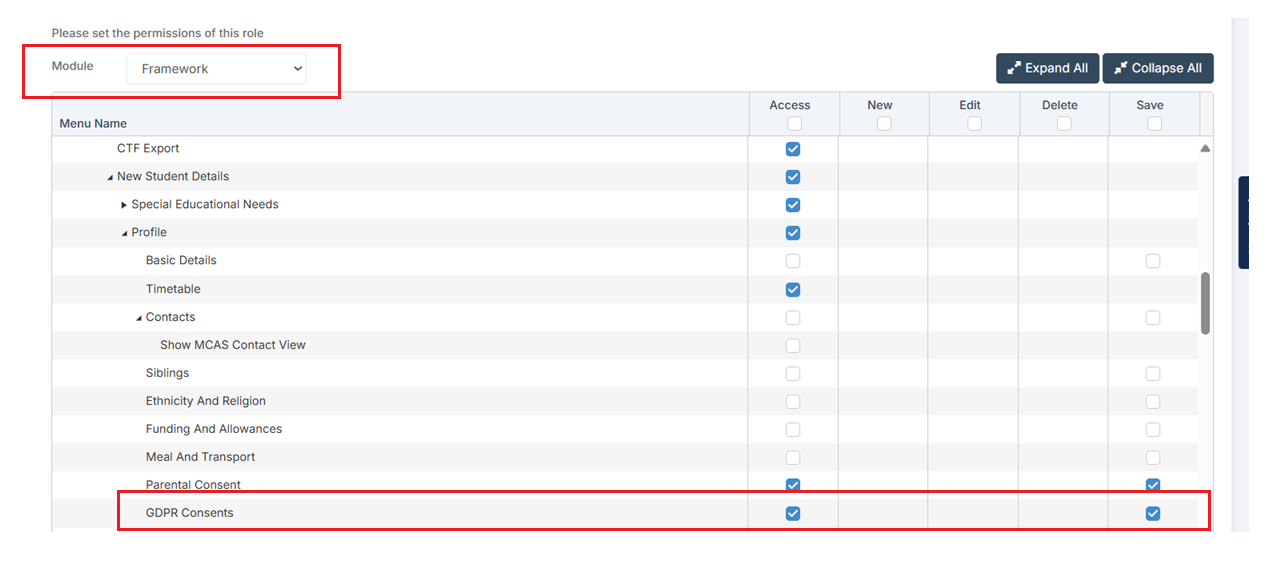
Task: Toggle the New column header checkbox
Action: click(x=884, y=124)
